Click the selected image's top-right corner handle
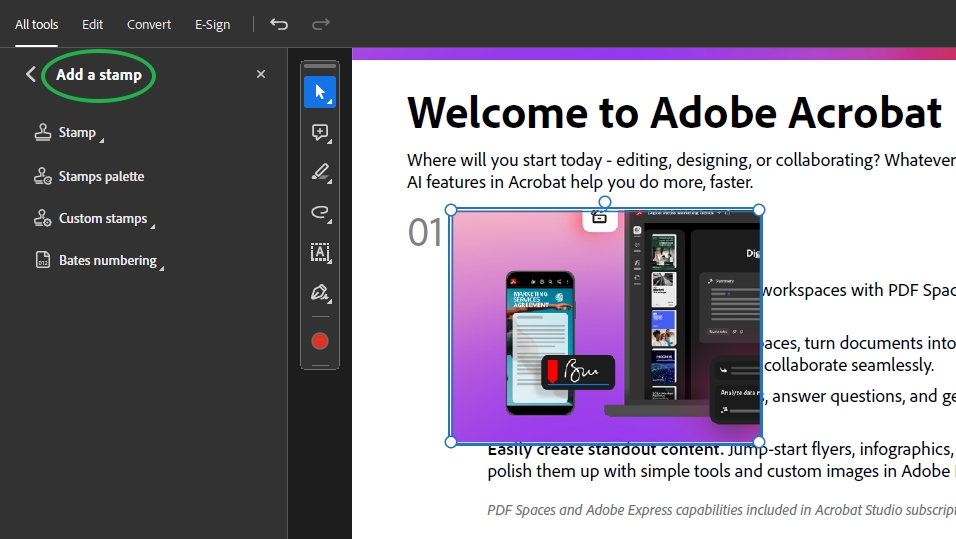Screen dimensions: 956x539 click(759, 210)
